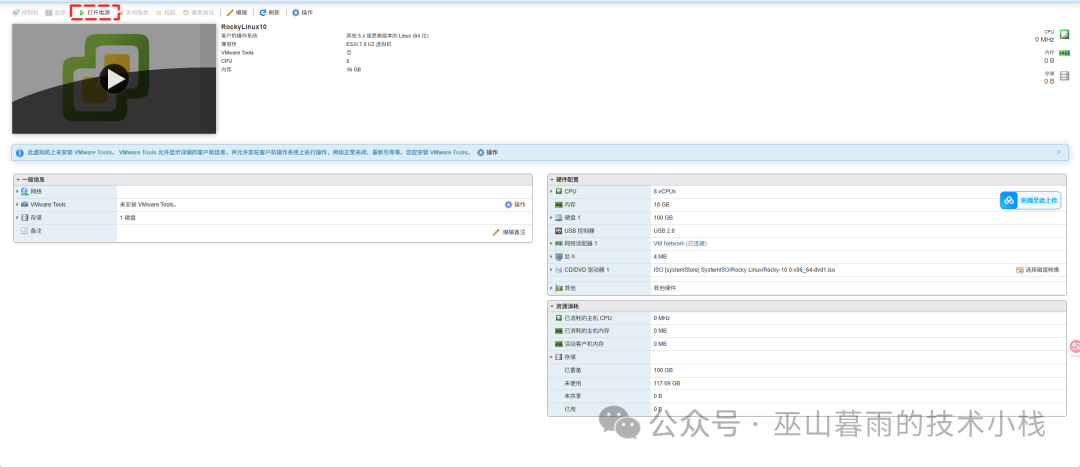Click the ESXi 7.0 U2 虚拟机 compatibility text
The height and width of the screenshot is (467, 1080).
coord(368,44)
